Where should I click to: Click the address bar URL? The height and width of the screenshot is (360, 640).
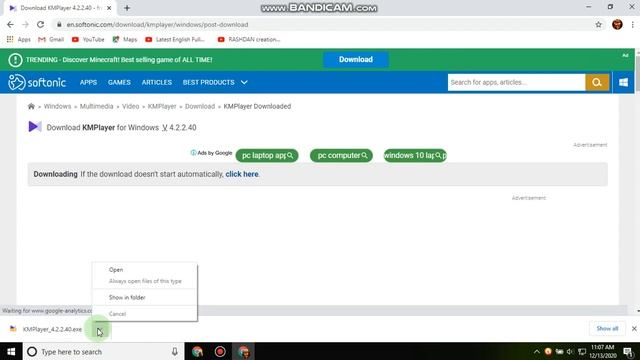(157, 24)
